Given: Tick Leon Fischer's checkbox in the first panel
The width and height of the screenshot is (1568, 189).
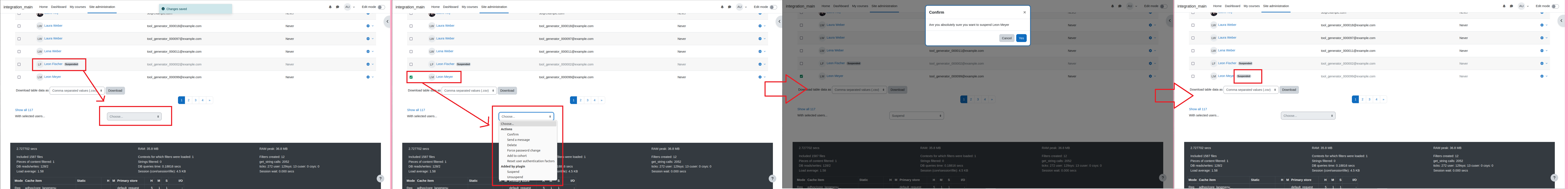Looking at the screenshot, I should point(19,64).
